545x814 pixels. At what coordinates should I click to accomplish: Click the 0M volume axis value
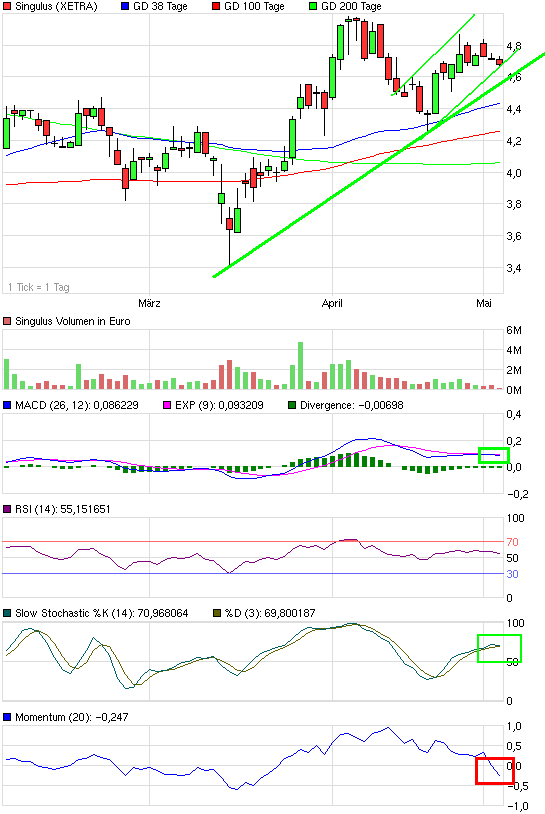tap(514, 390)
